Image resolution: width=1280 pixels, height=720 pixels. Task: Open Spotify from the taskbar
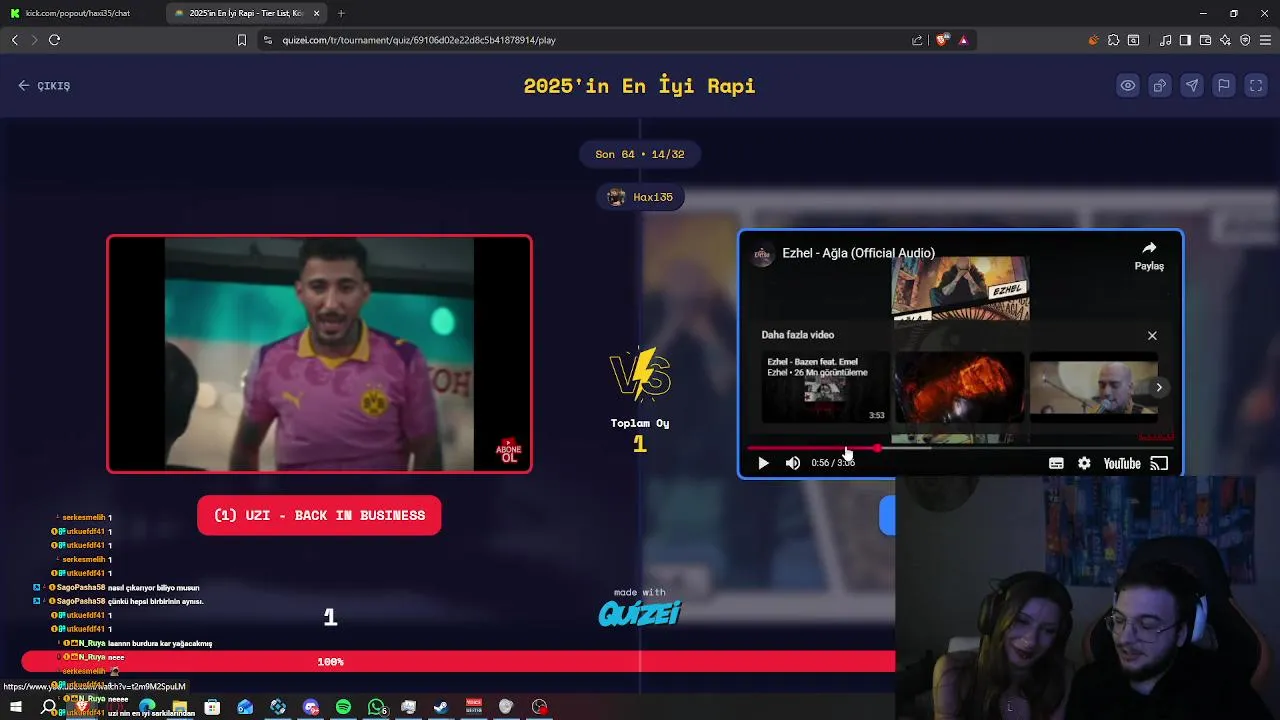343,707
